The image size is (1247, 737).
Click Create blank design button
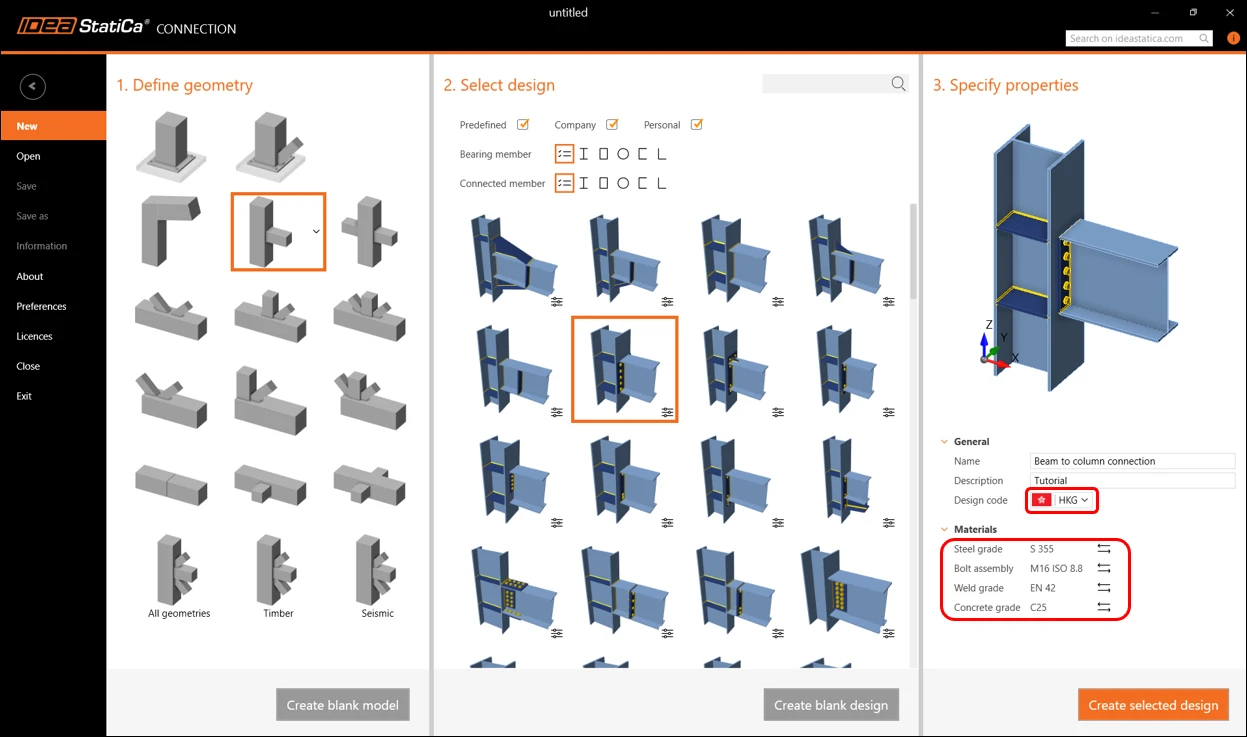tap(831, 705)
